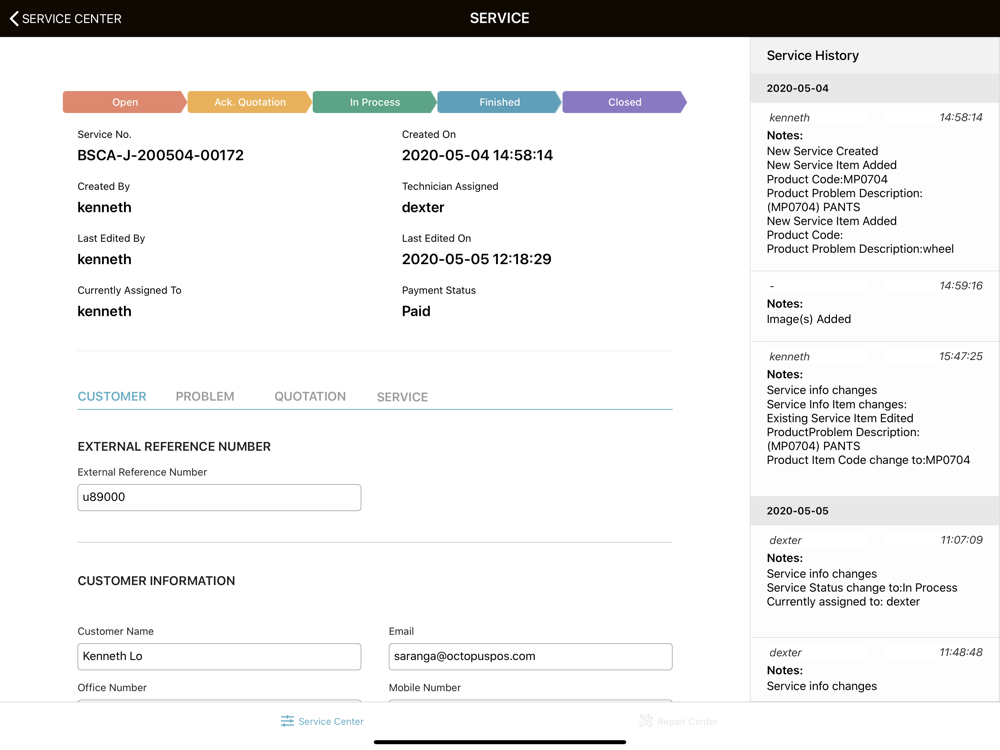Open the Service Center bottom tab label

pos(331,721)
